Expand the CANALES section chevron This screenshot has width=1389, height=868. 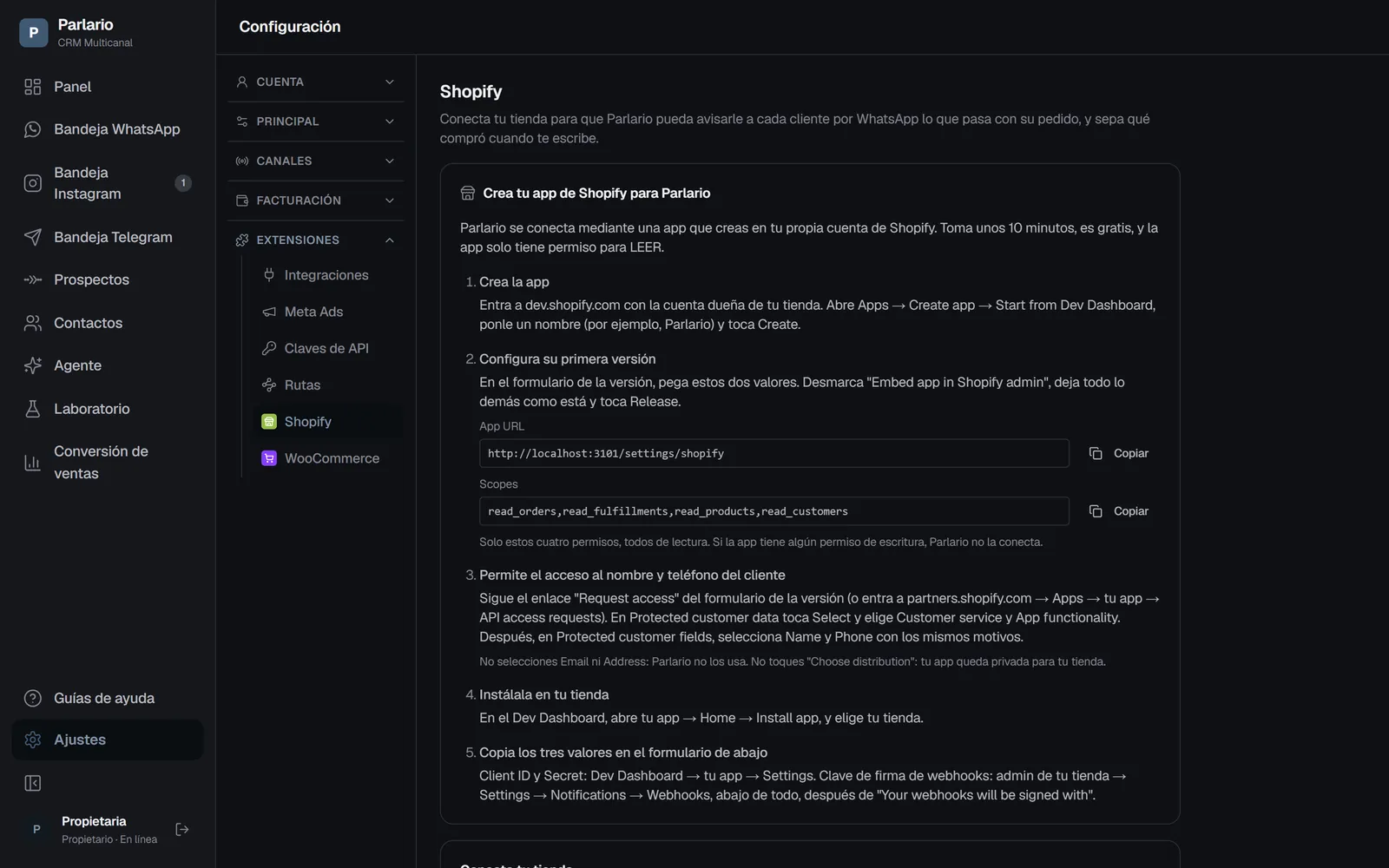pyautogui.click(x=390, y=161)
